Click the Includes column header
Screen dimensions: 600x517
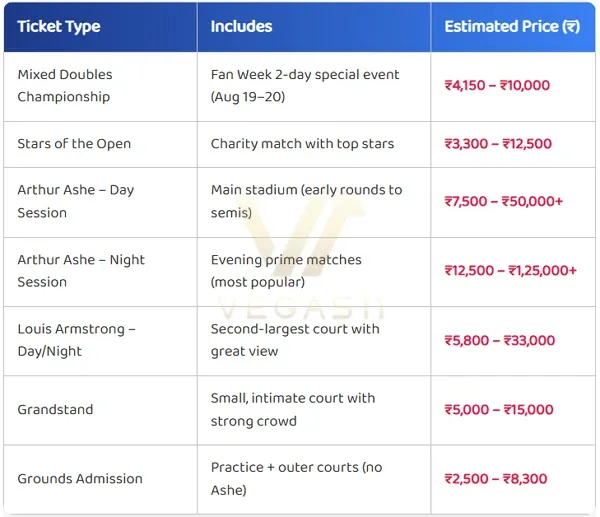[x=243, y=27]
